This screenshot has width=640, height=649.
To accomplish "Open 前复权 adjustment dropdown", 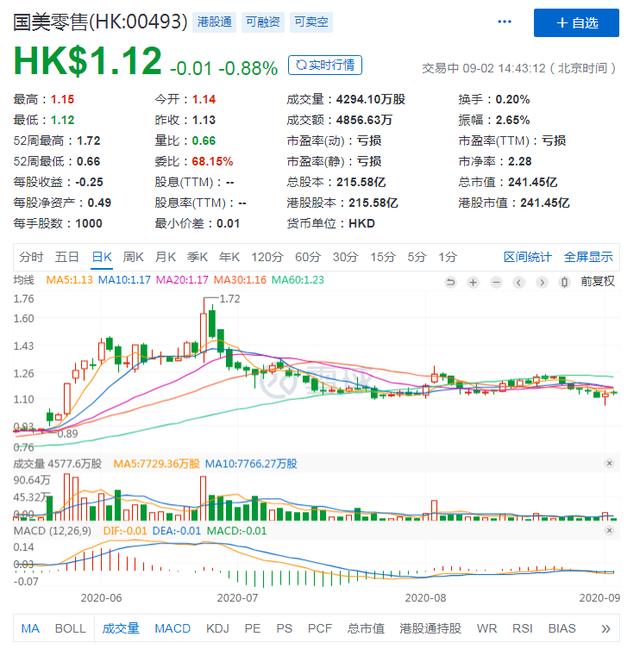I will point(597,281).
